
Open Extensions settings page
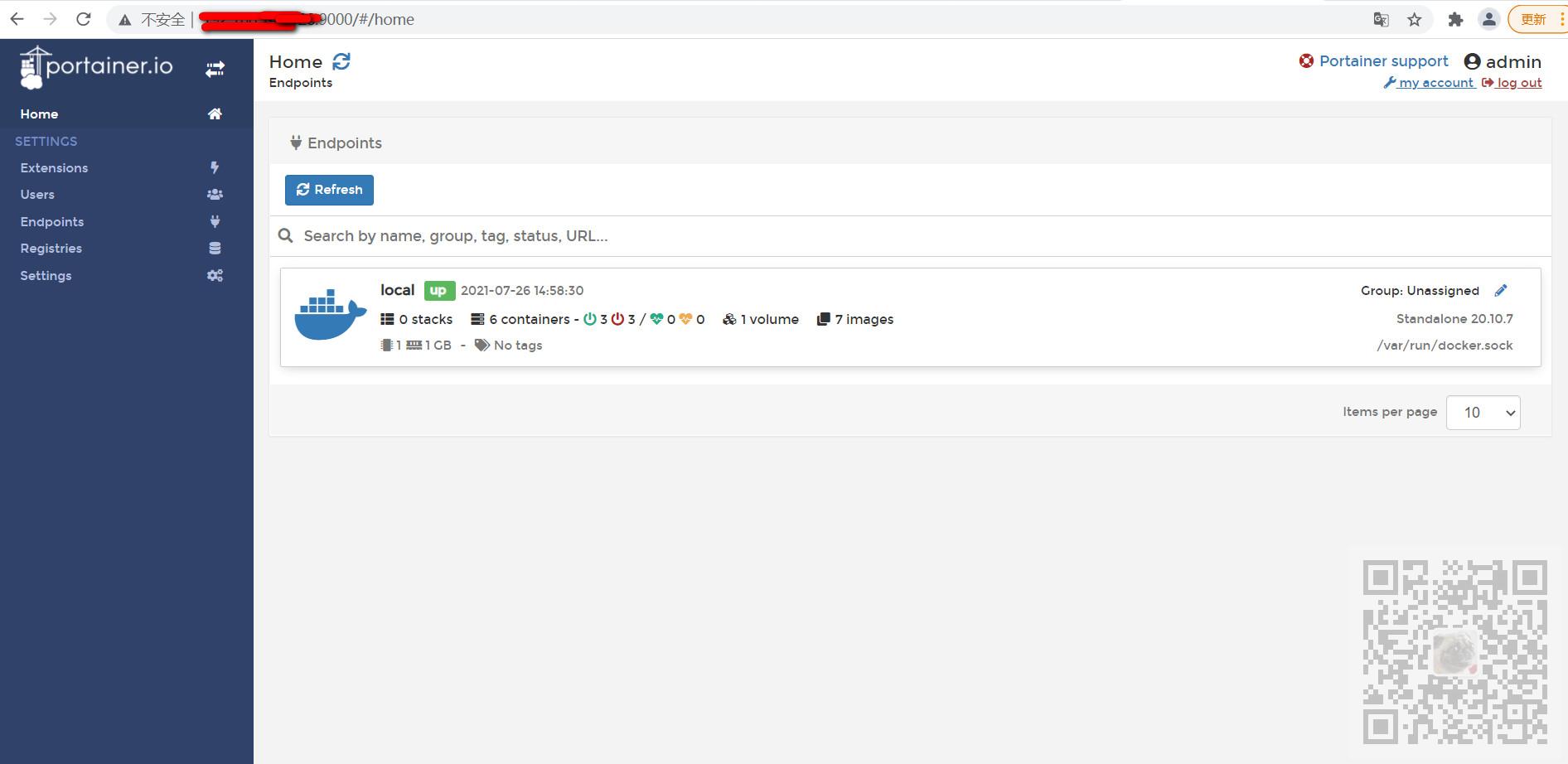pyautogui.click(x=54, y=168)
